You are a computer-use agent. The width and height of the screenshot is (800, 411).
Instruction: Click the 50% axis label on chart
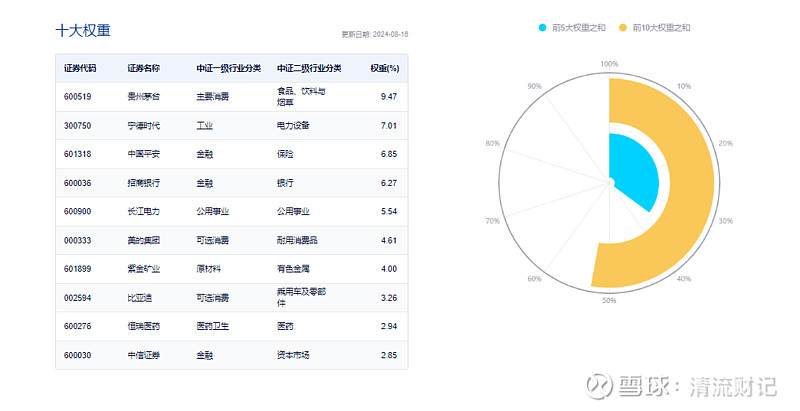[x=609, y=301]
